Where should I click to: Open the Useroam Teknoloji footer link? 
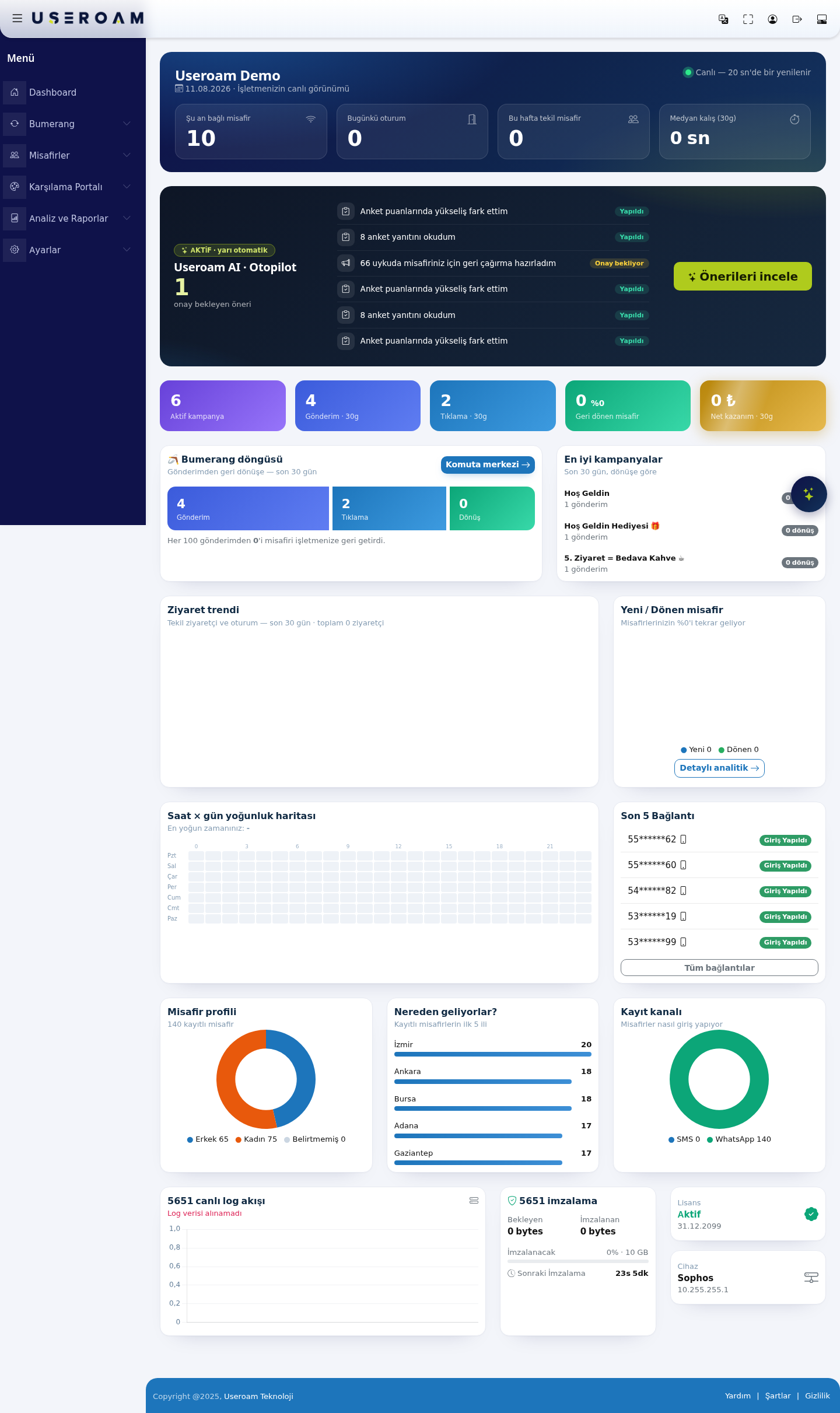(x=258, y=1397)
